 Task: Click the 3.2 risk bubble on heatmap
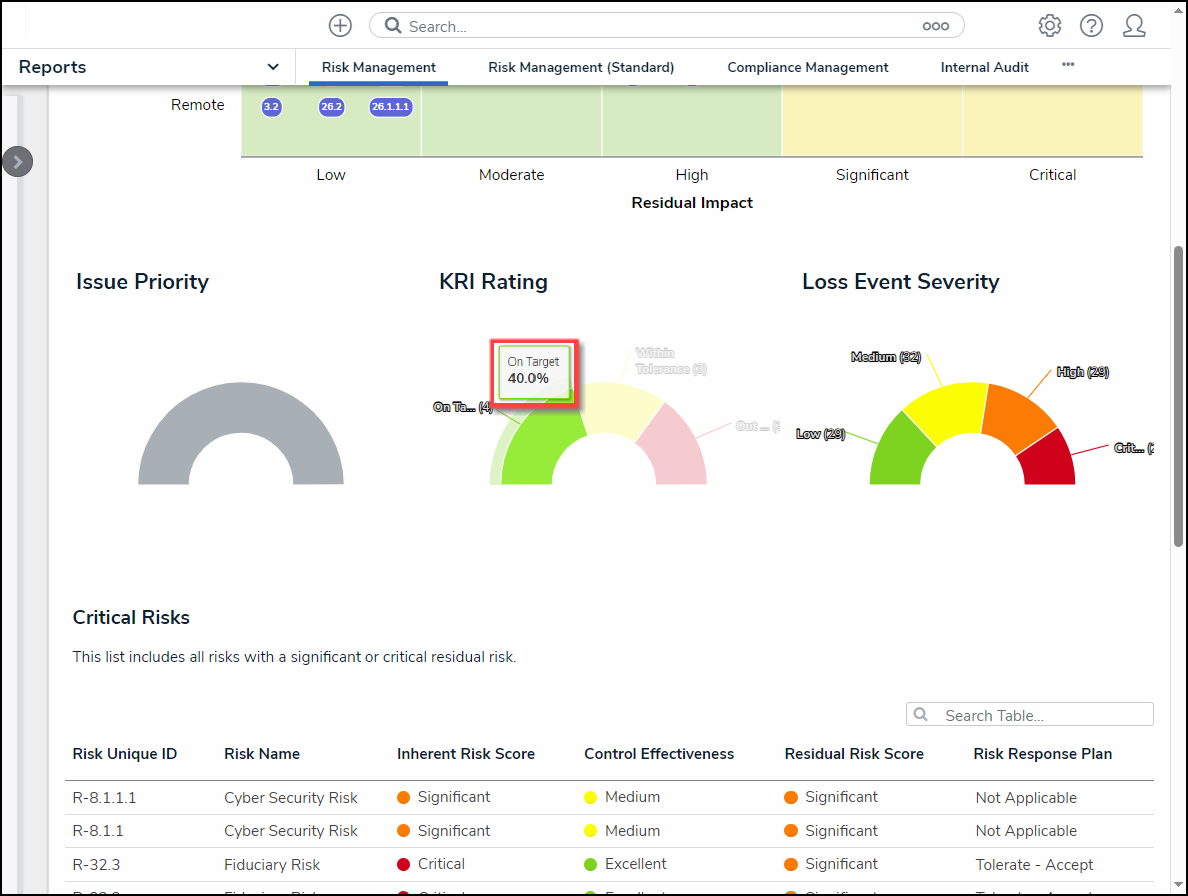pos(271,107)
